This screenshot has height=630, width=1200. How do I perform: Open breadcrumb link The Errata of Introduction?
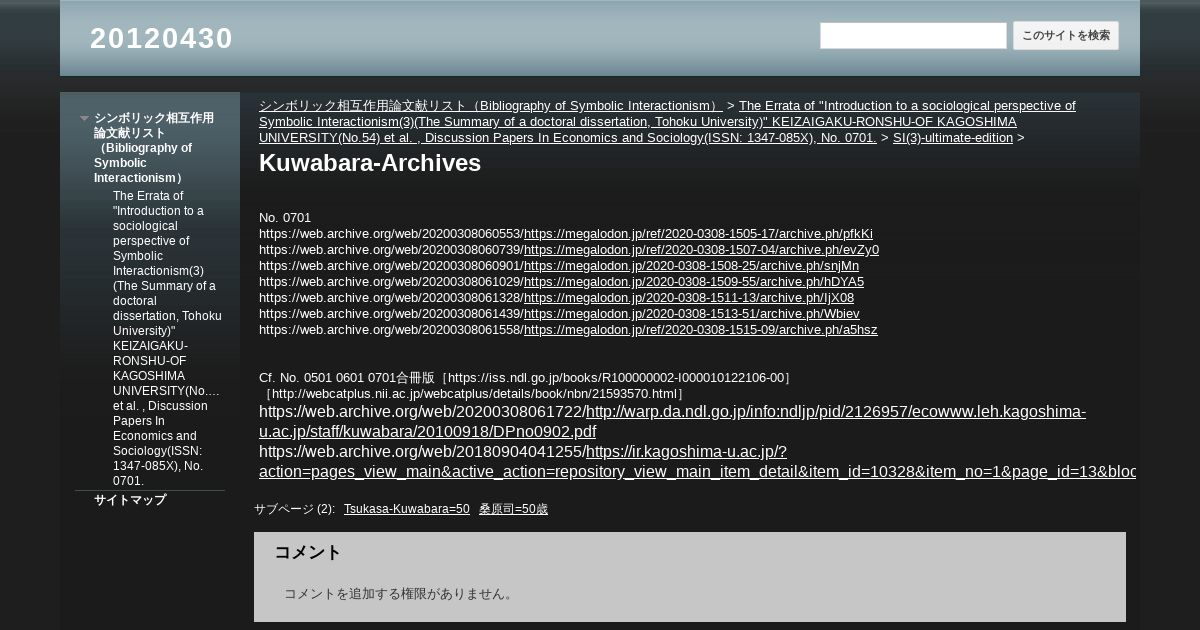pos(667,121)
